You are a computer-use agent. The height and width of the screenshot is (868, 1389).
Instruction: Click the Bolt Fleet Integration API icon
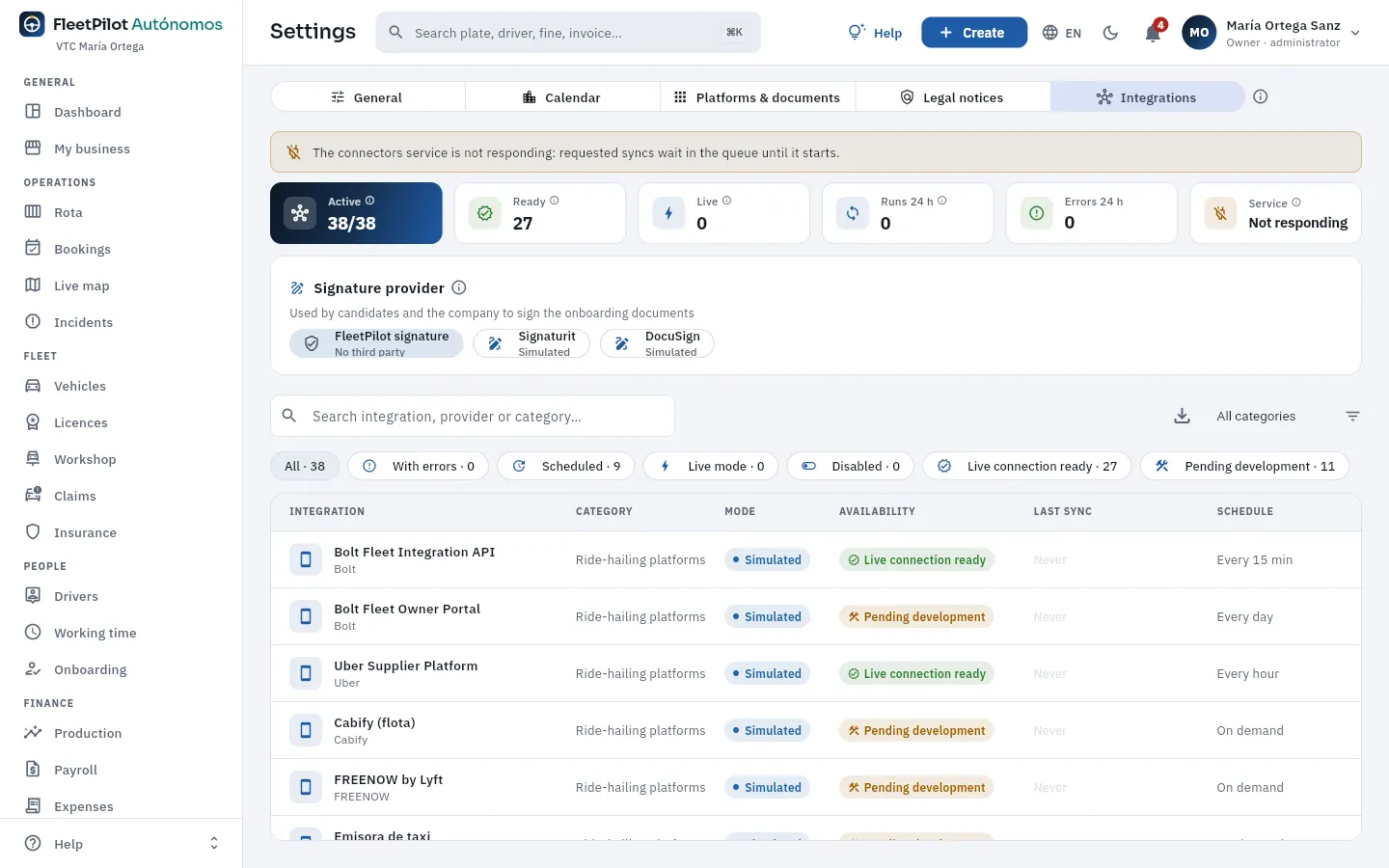pyautogui.click(x=306, y=559)
